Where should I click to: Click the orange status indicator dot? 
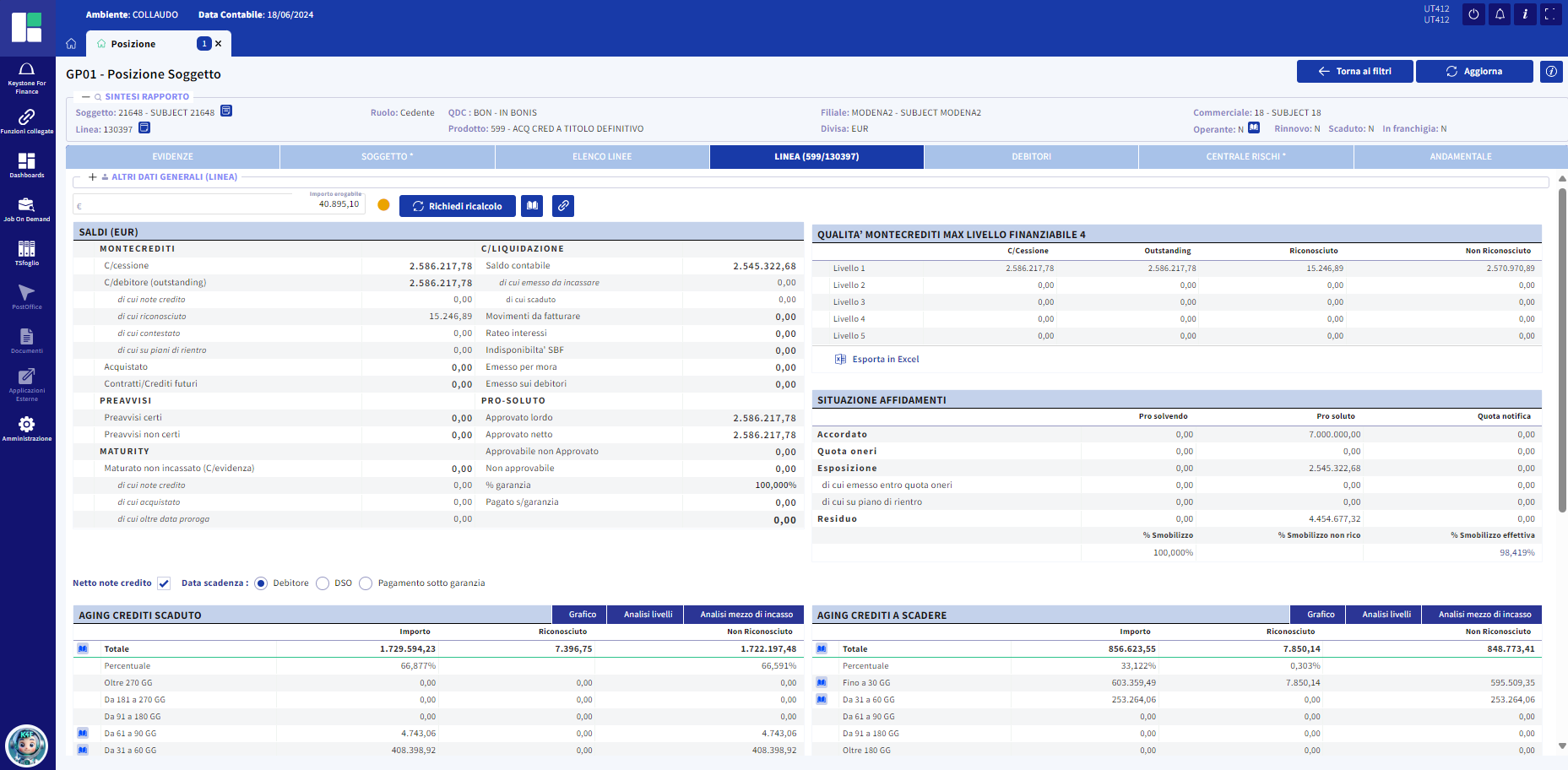pyautogui.click(x=383, y=205)
